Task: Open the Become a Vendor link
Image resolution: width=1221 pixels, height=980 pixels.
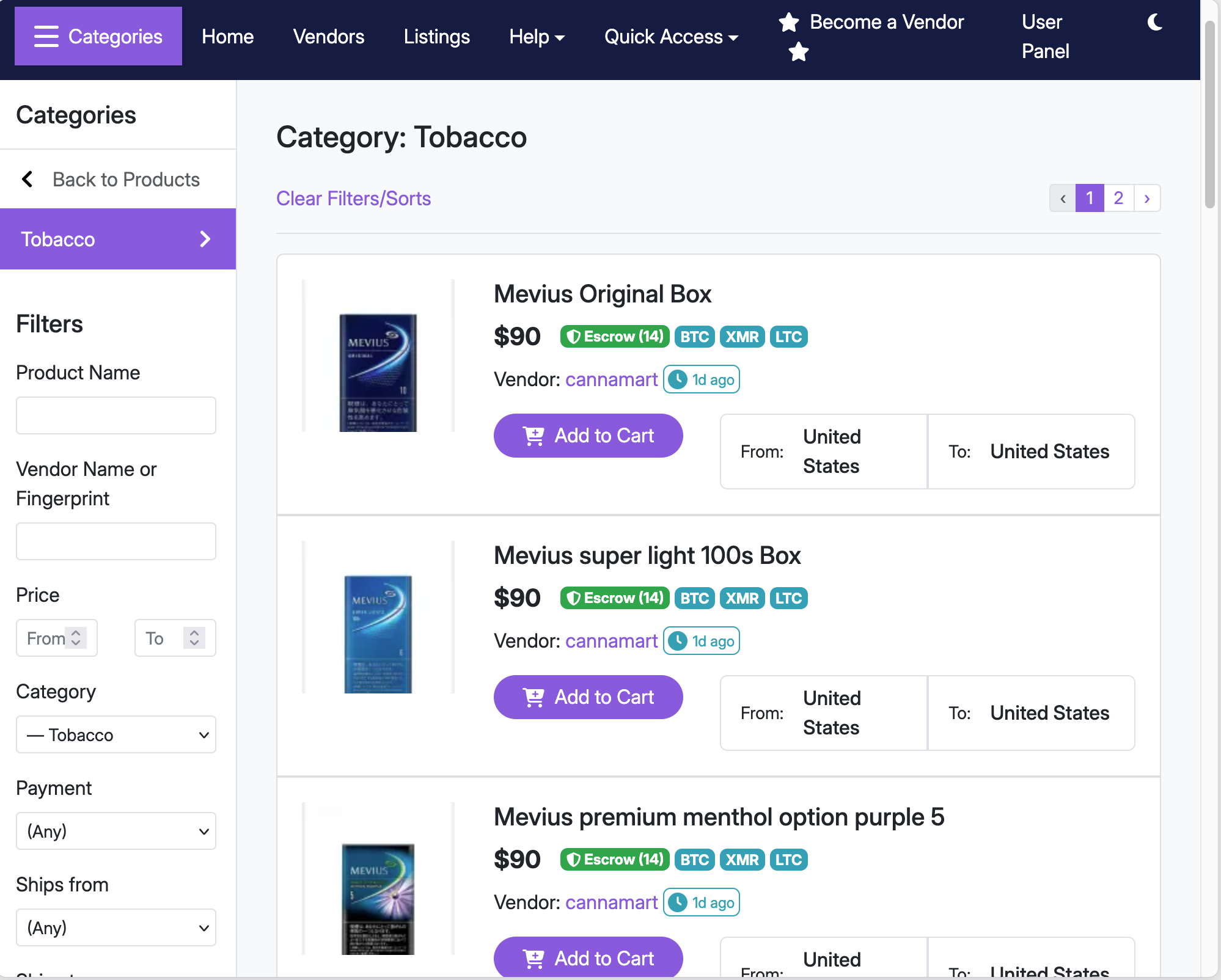Action: coord(887,22)
